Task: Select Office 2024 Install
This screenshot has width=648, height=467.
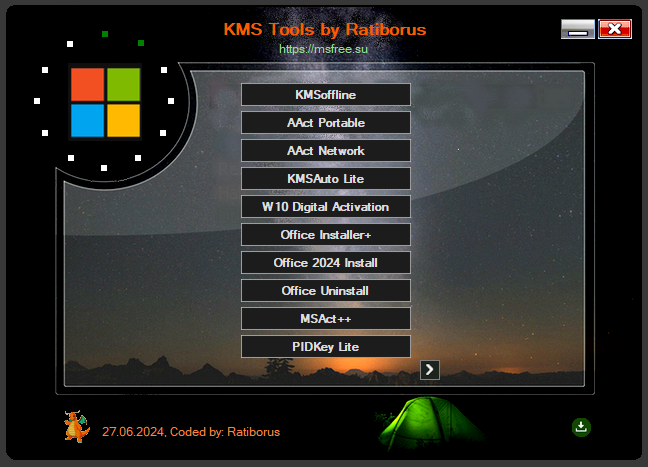Action: (325, 262)
